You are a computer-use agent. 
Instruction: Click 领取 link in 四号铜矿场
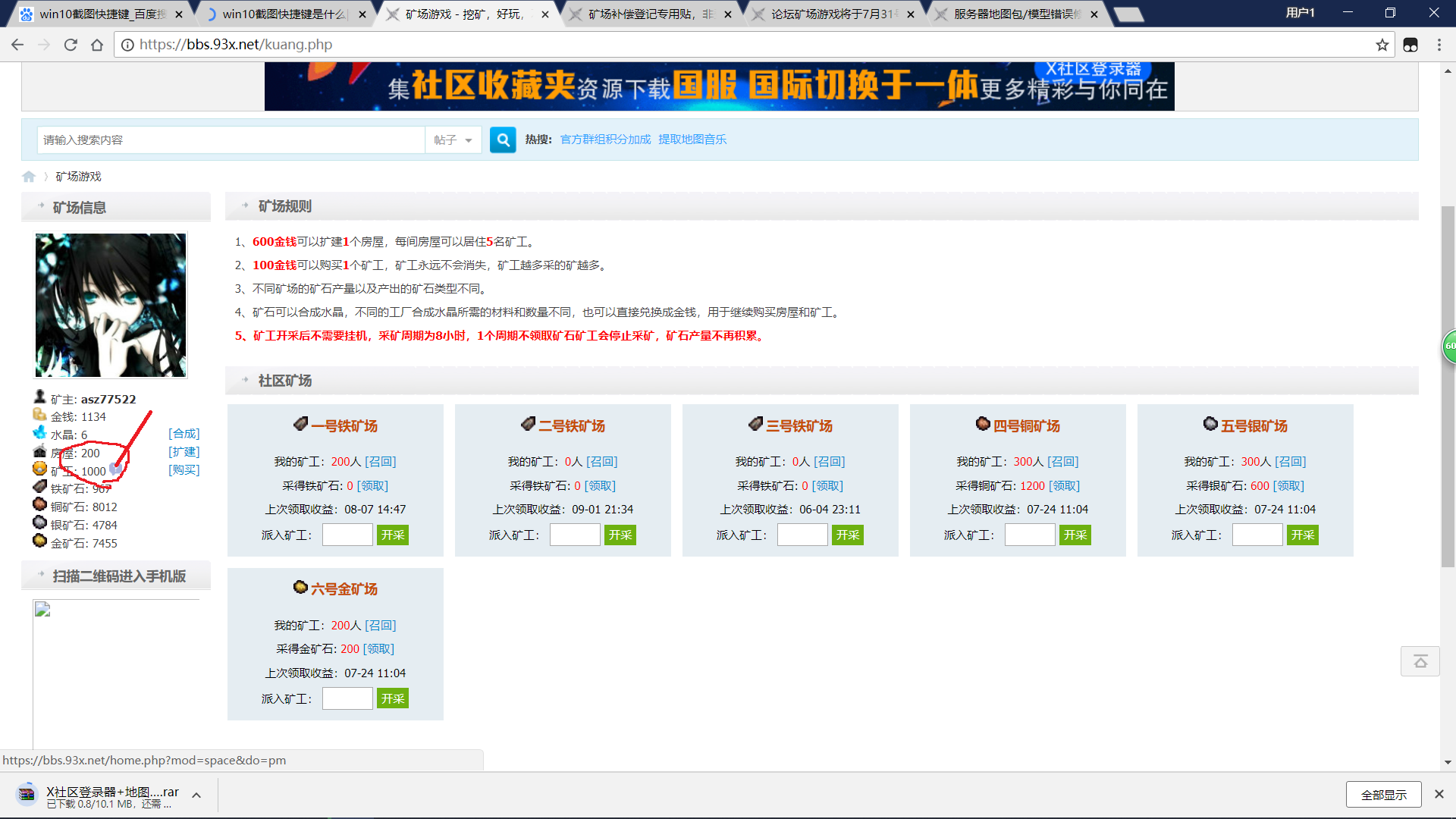tap(1064, 485)
